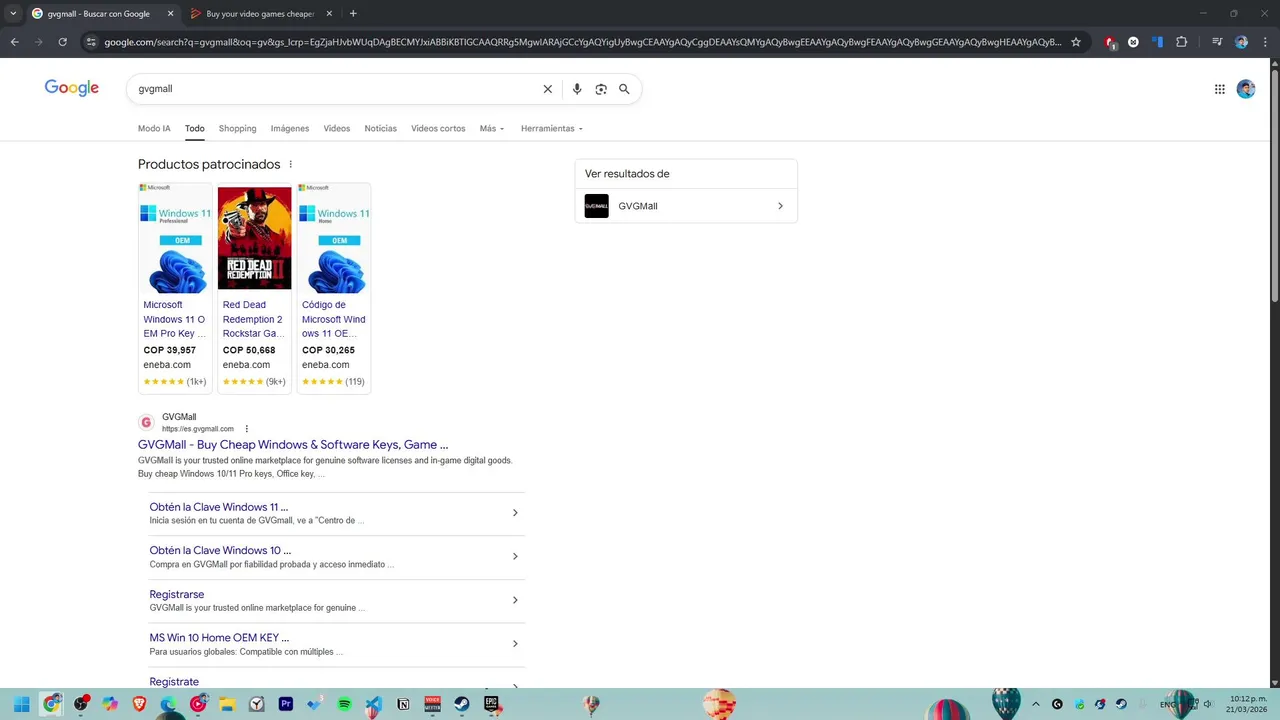Open the Obtén la Clave Windows 11 sitelink
This screenshot has width=1280, height=720.
tap(219, 507)
